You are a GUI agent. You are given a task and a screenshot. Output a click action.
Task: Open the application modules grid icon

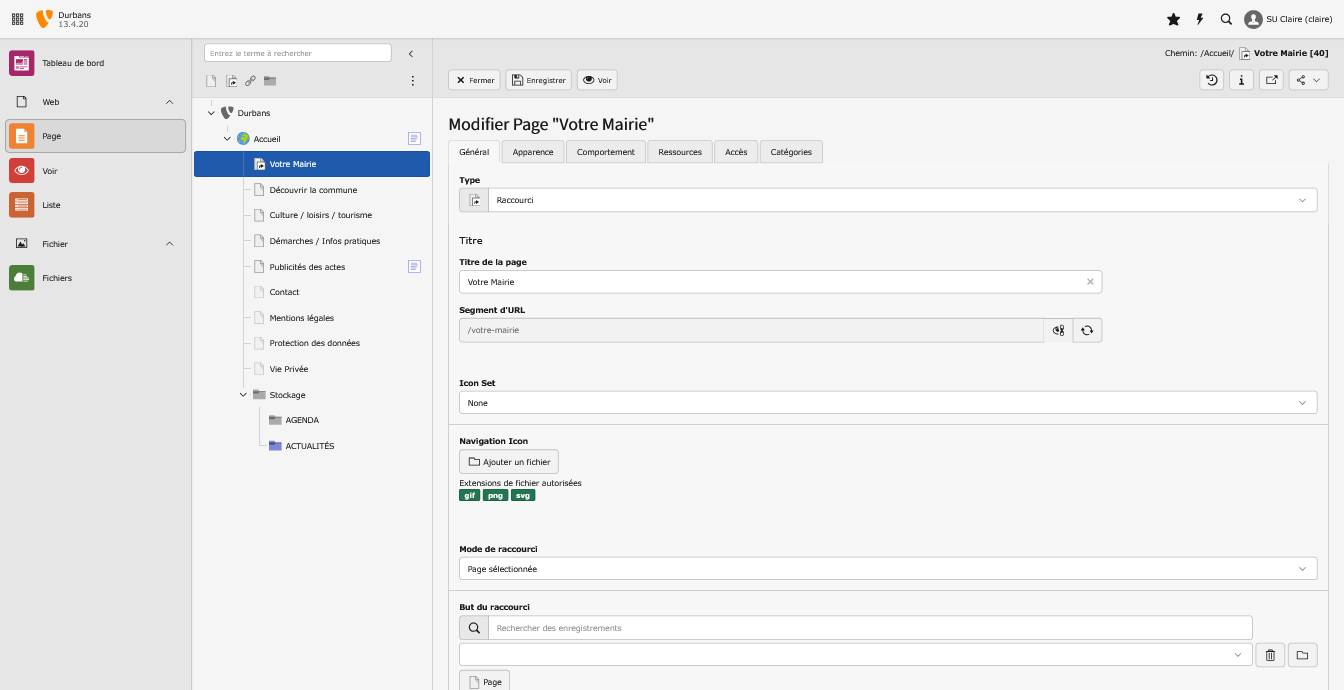(x=17, y=19)
